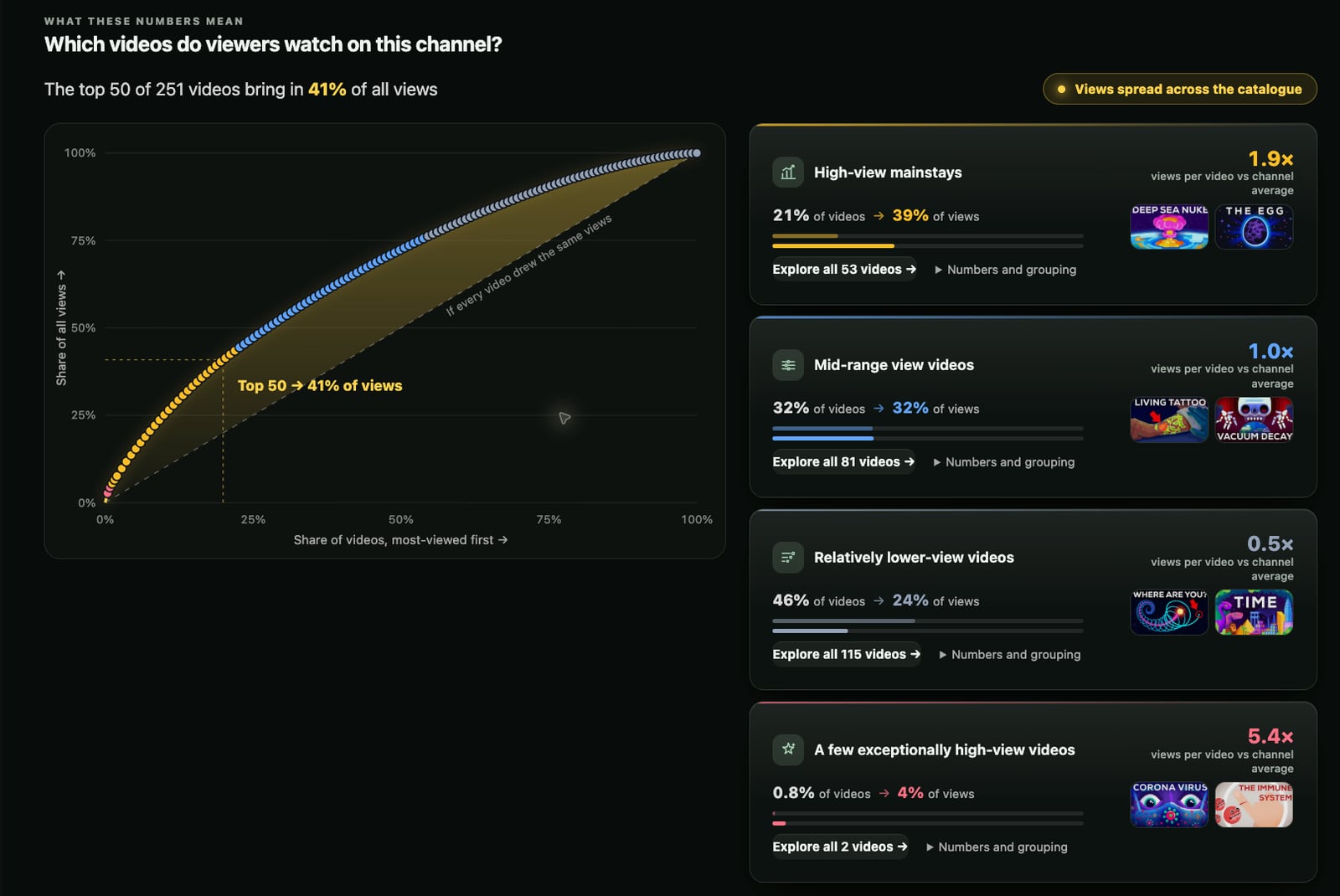This screenshot has width=1340, height=896.
Task: Click Explore all 81 videos
Action: (843, 462)
